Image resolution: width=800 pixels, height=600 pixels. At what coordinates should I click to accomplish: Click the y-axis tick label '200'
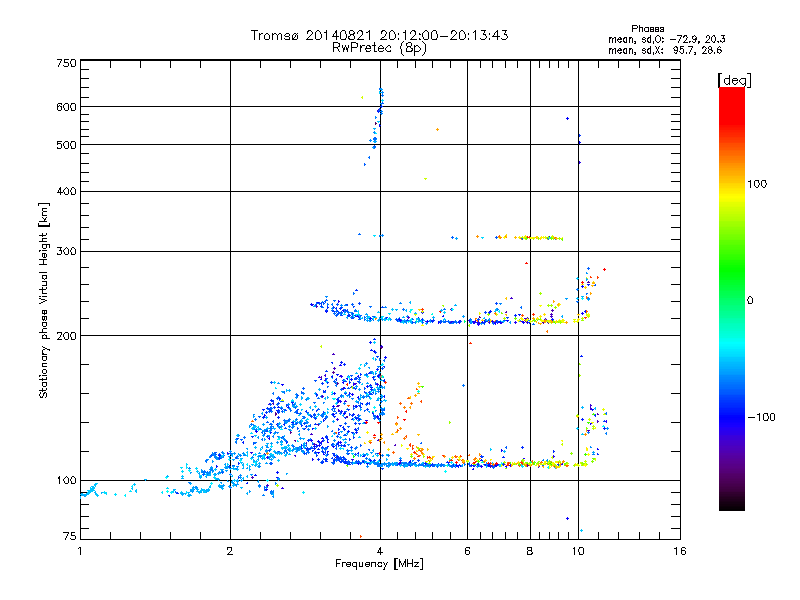(x=66, y=336)
